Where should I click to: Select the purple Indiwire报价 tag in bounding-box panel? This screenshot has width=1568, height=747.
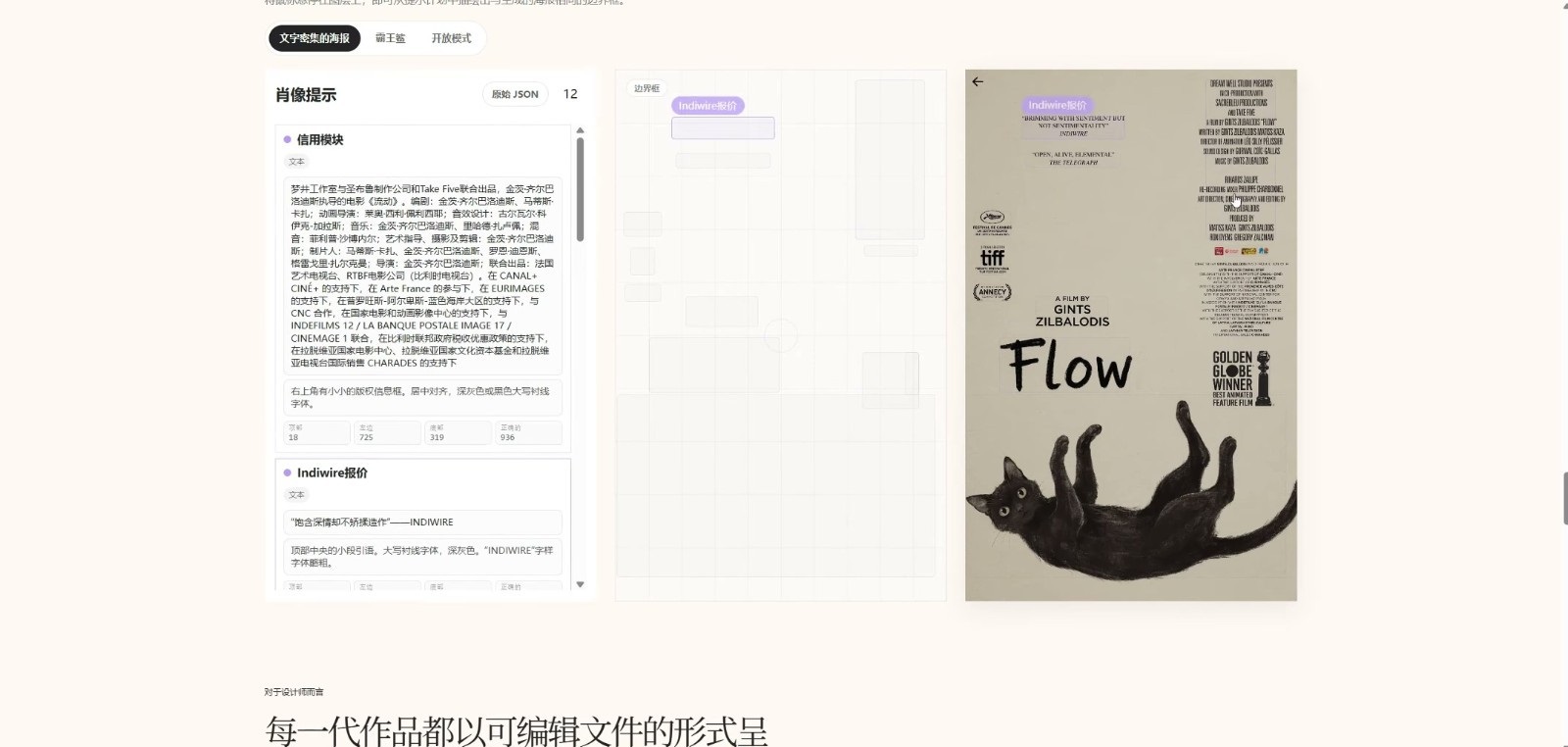pos(708,106)
